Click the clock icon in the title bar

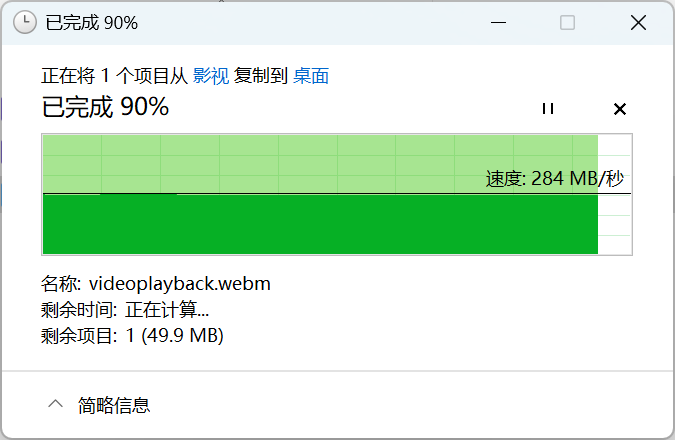tap(25, 22)
